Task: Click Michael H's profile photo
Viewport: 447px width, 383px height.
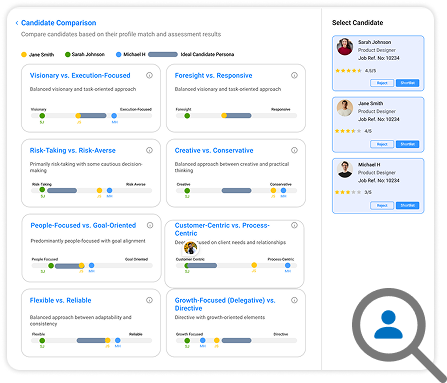Action: 345,169
